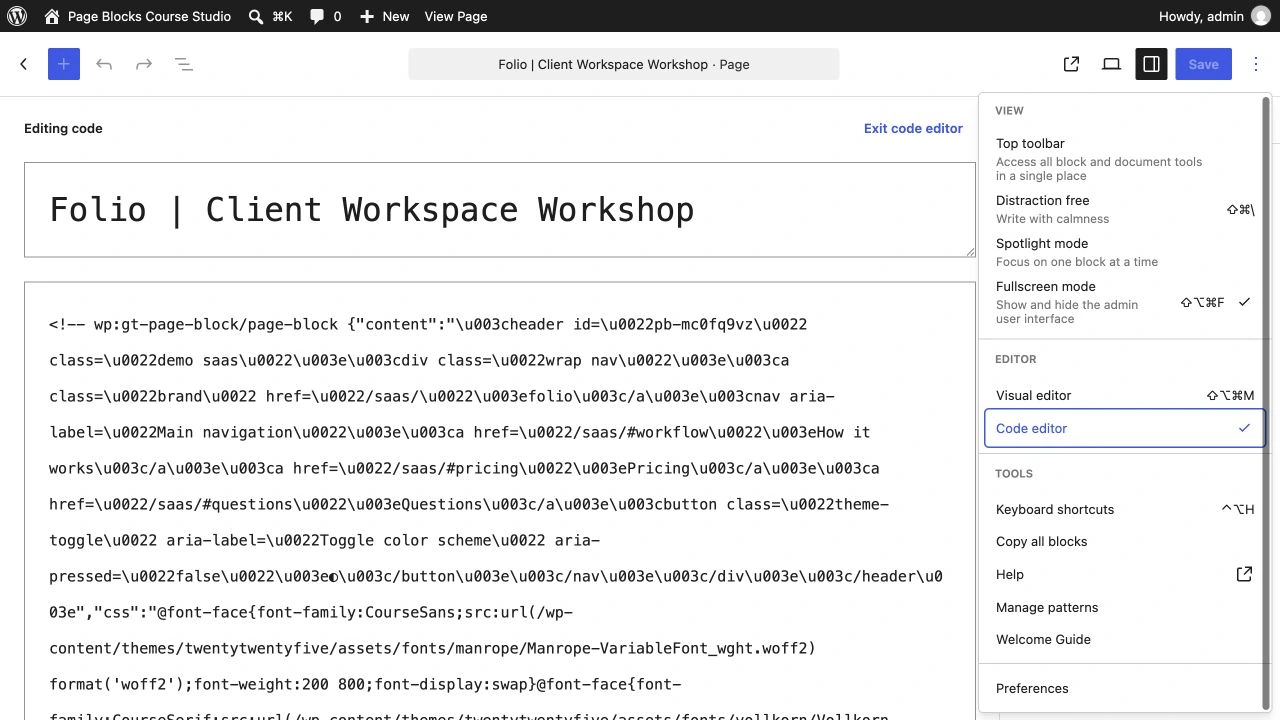Enable Spotlight mode
Screen dimensions: 1280x720
[x=1124, y=252]
